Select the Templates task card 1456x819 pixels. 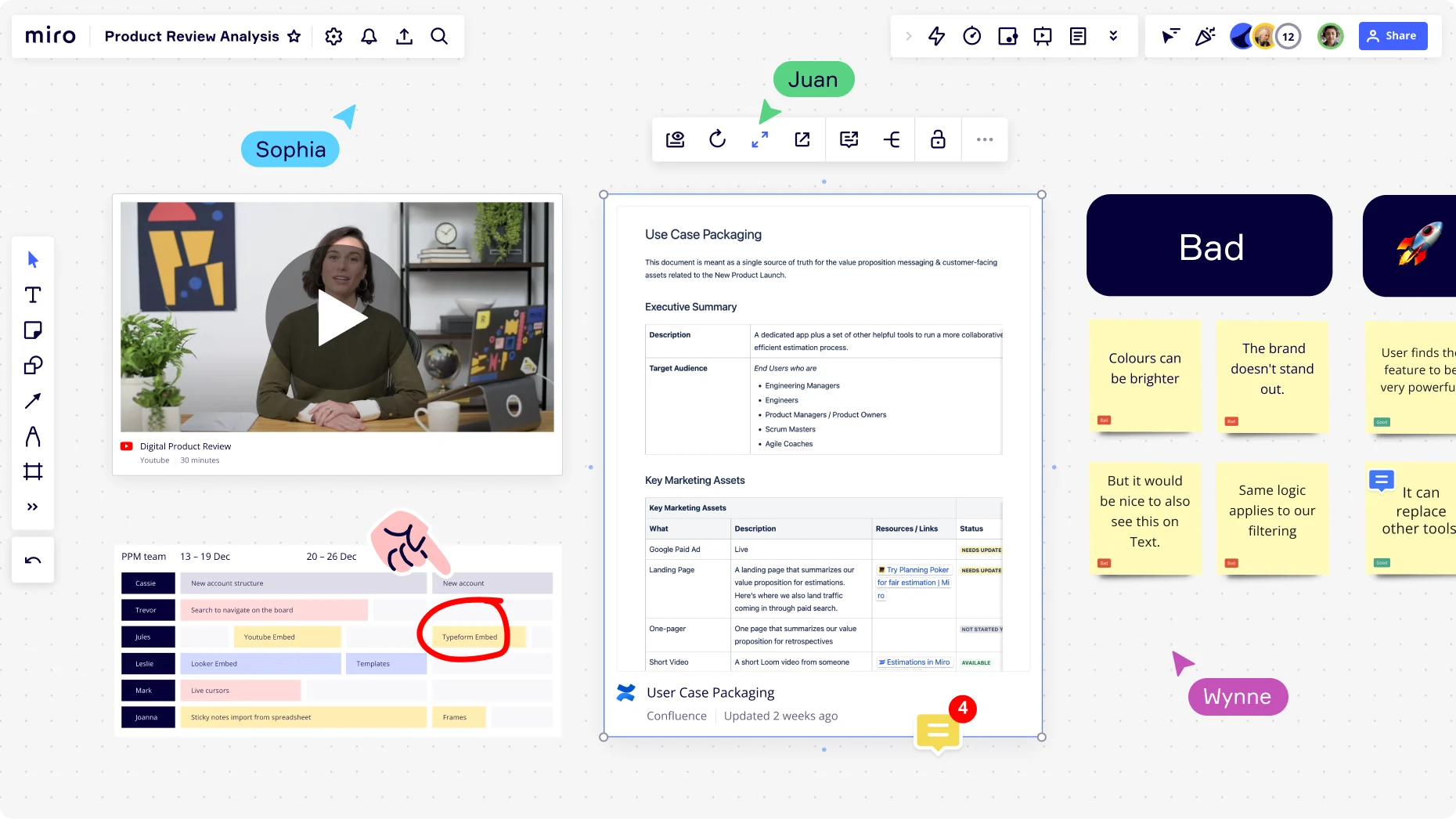[x=386, y=663]
